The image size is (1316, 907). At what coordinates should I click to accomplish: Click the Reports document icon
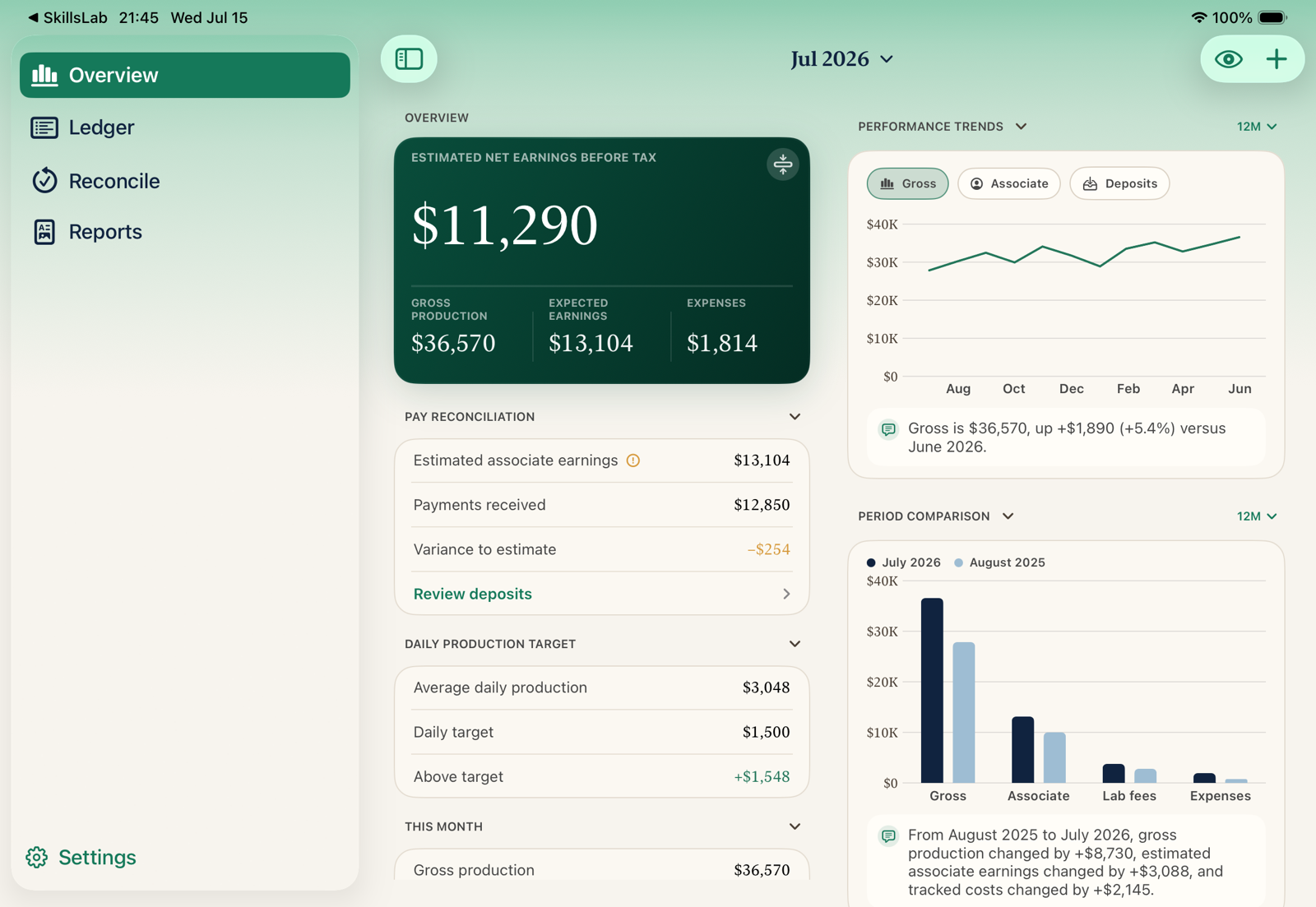44,232
